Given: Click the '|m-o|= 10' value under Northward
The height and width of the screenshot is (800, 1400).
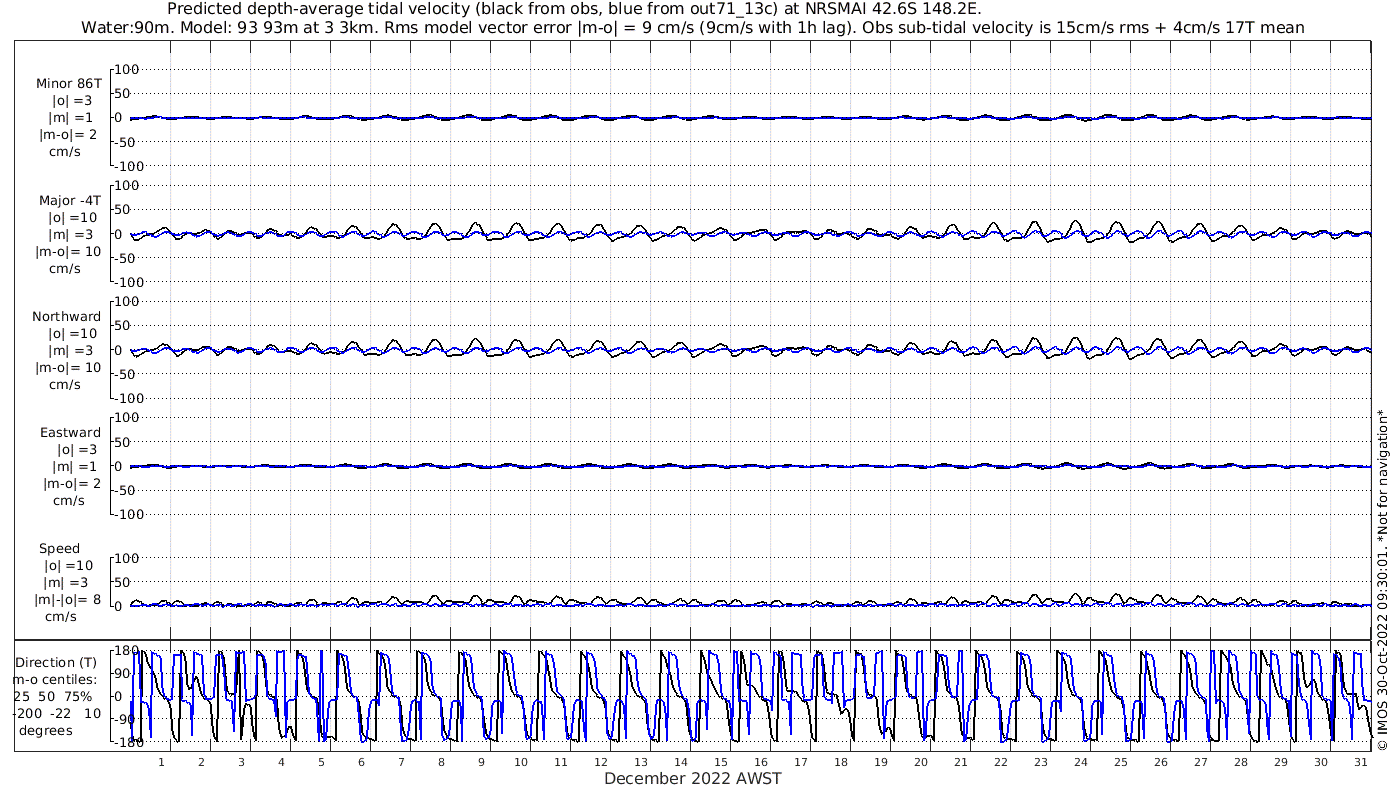Looking at the screenshot, I should tap(69, 368).
